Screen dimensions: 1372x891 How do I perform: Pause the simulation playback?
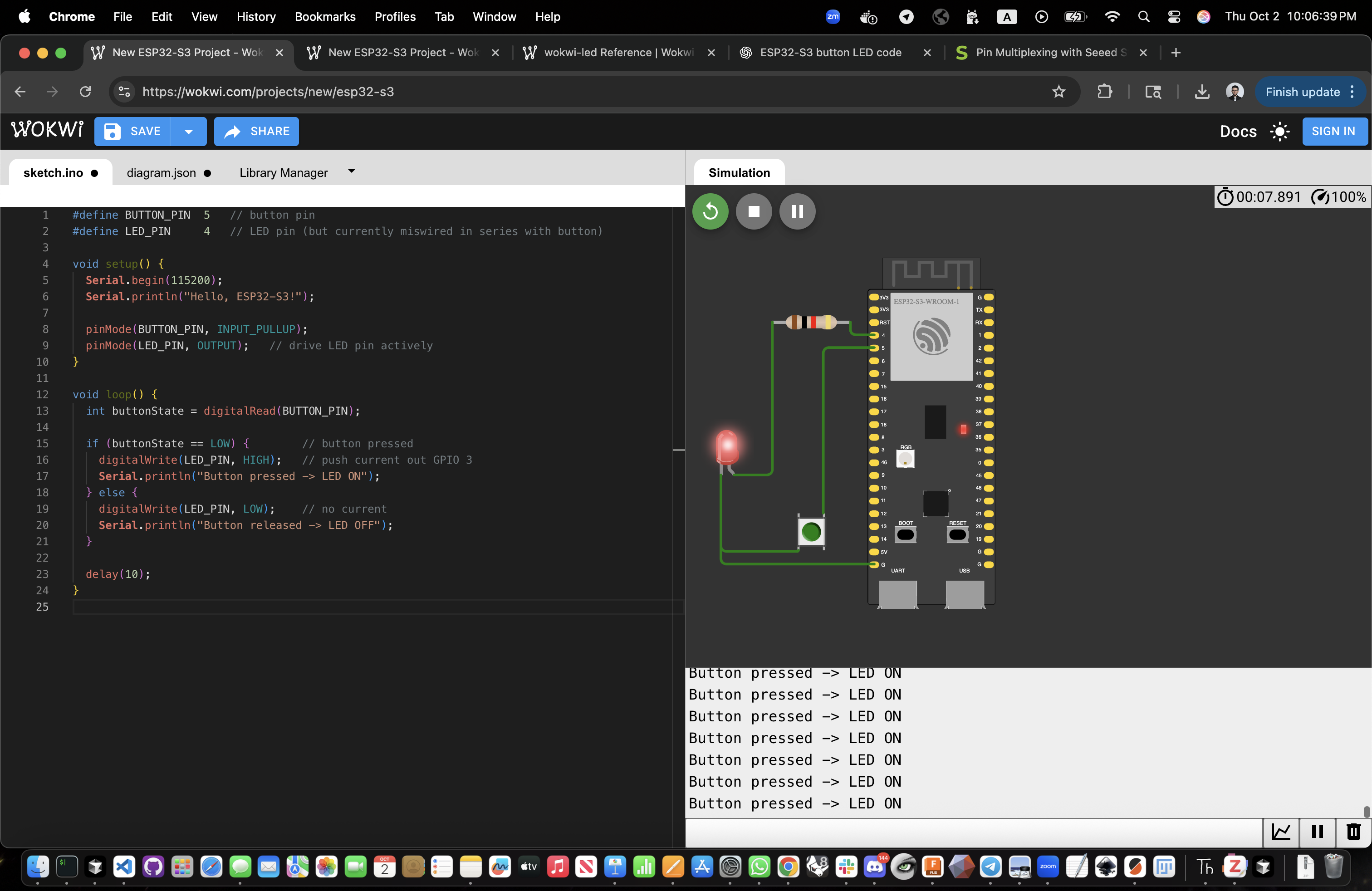(x=797, y=211)
